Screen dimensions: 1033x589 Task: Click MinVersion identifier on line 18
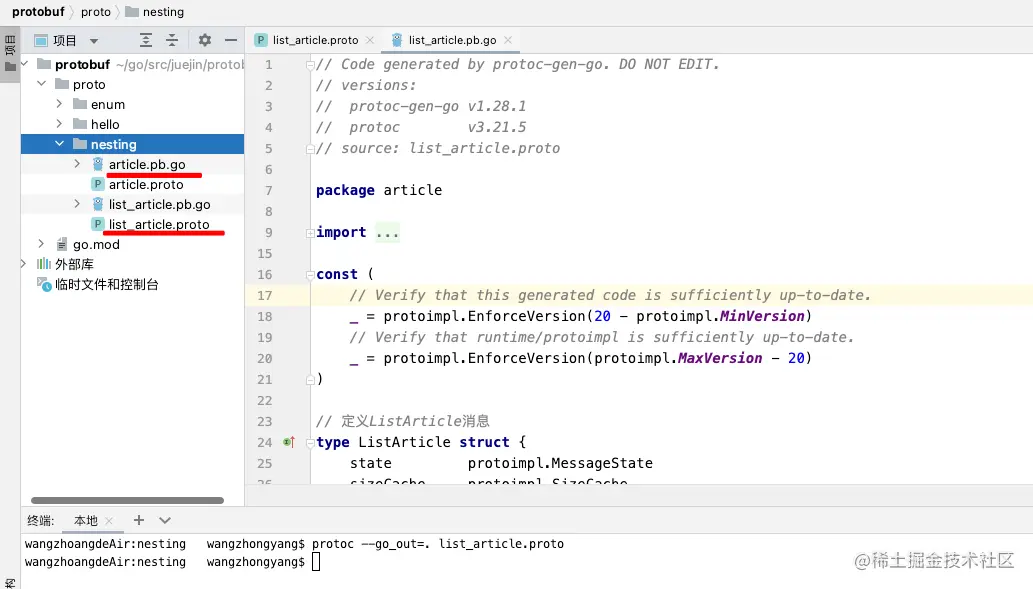click(x=762, y=316)
